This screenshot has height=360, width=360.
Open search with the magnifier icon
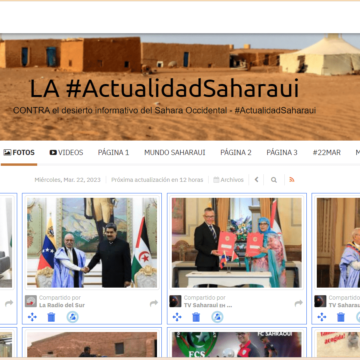pyautogui.click(x=274, y=180)
